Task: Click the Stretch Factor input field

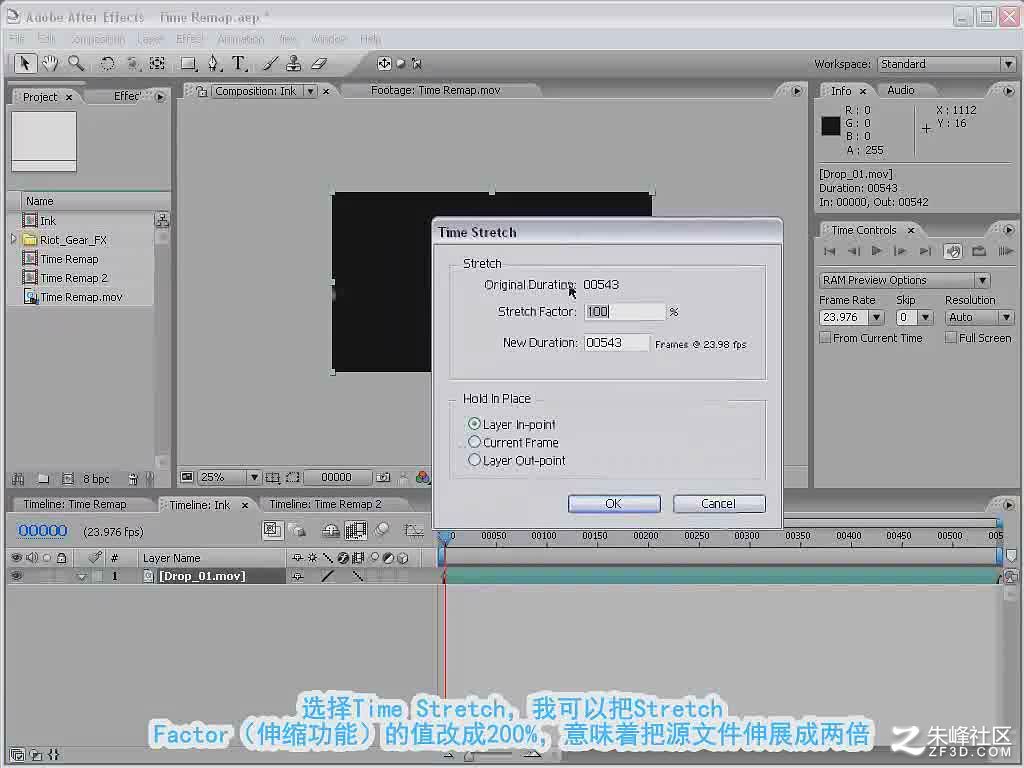Action: point(624,312)
